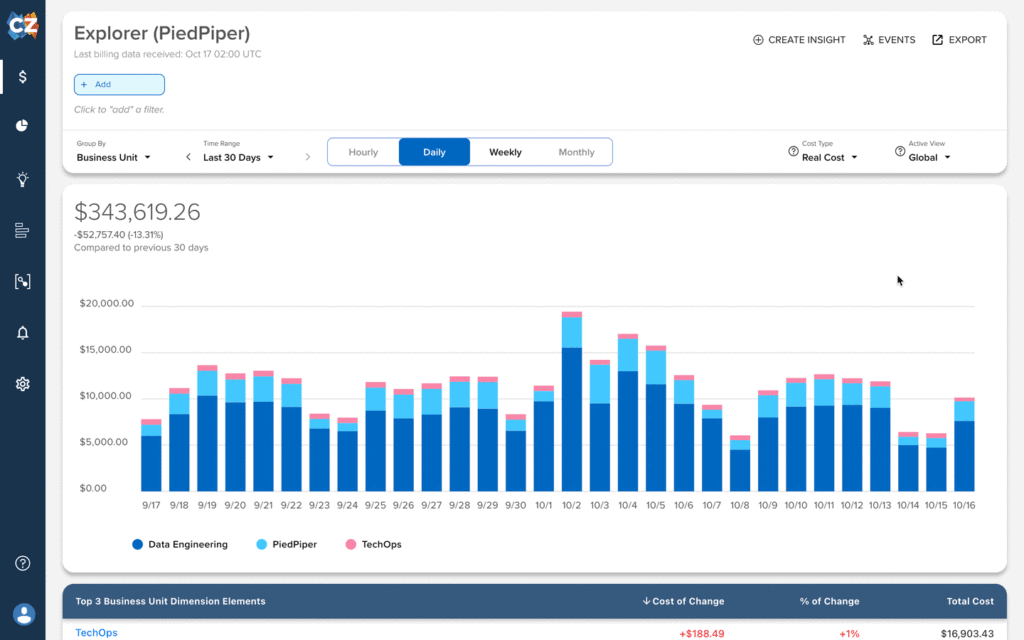Switch to Hourly granularity
Viewport: 1024px width, 640px height.
(x=363, y=152)
